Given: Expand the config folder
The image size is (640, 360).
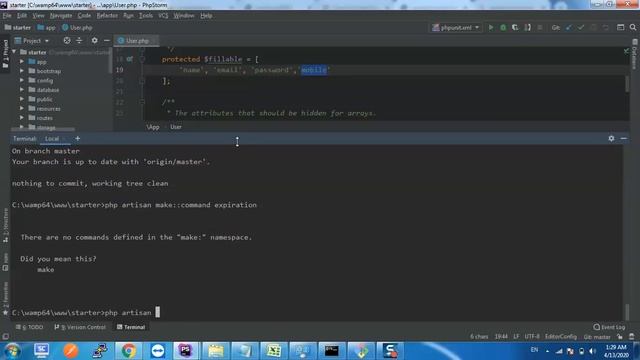Looking at the screenshot, I should (x=22, y=80).
